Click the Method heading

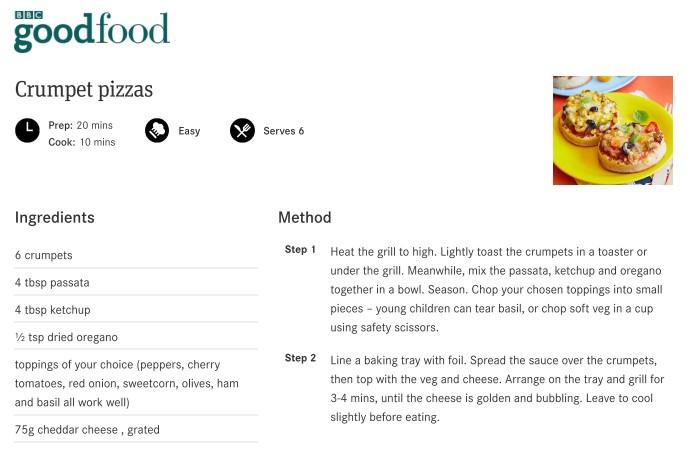pyautogui.click(x=305, y=218)
